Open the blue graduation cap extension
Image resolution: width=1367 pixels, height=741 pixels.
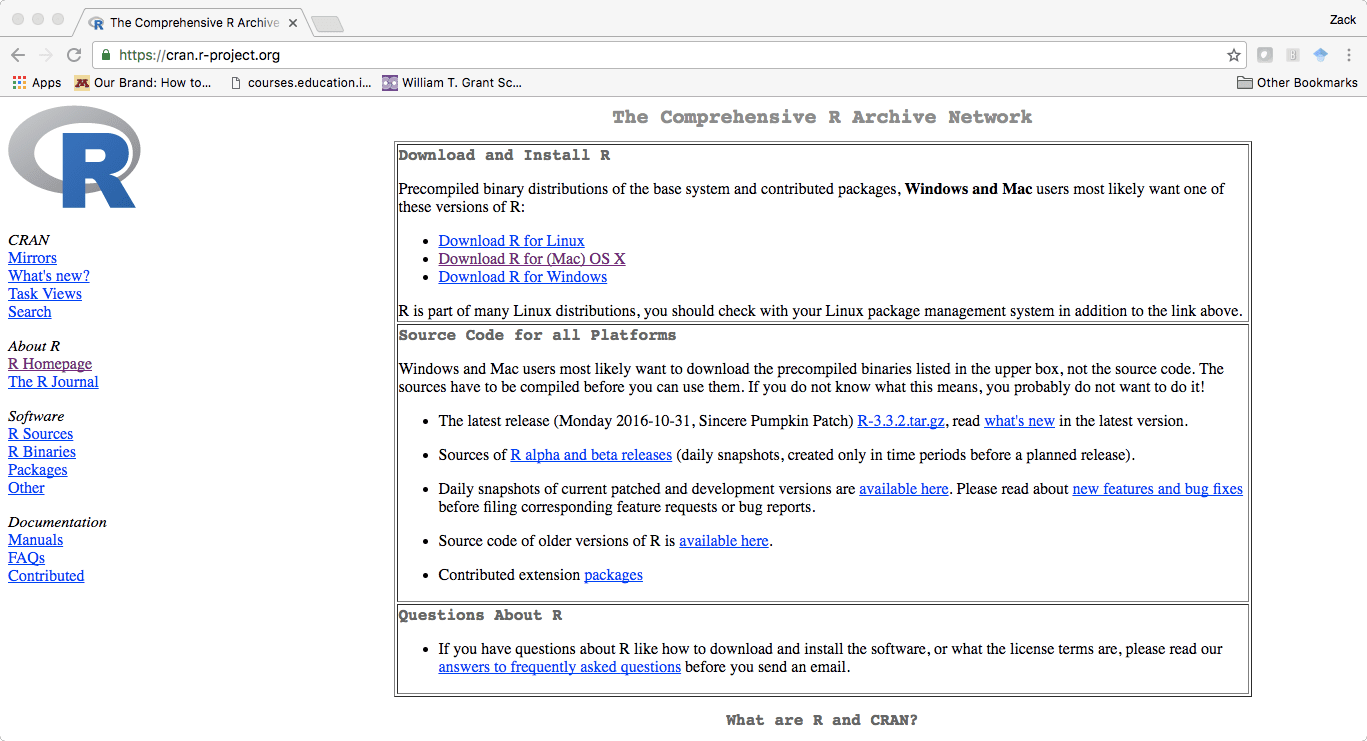pyautogui.click(x=1321, y=55)
